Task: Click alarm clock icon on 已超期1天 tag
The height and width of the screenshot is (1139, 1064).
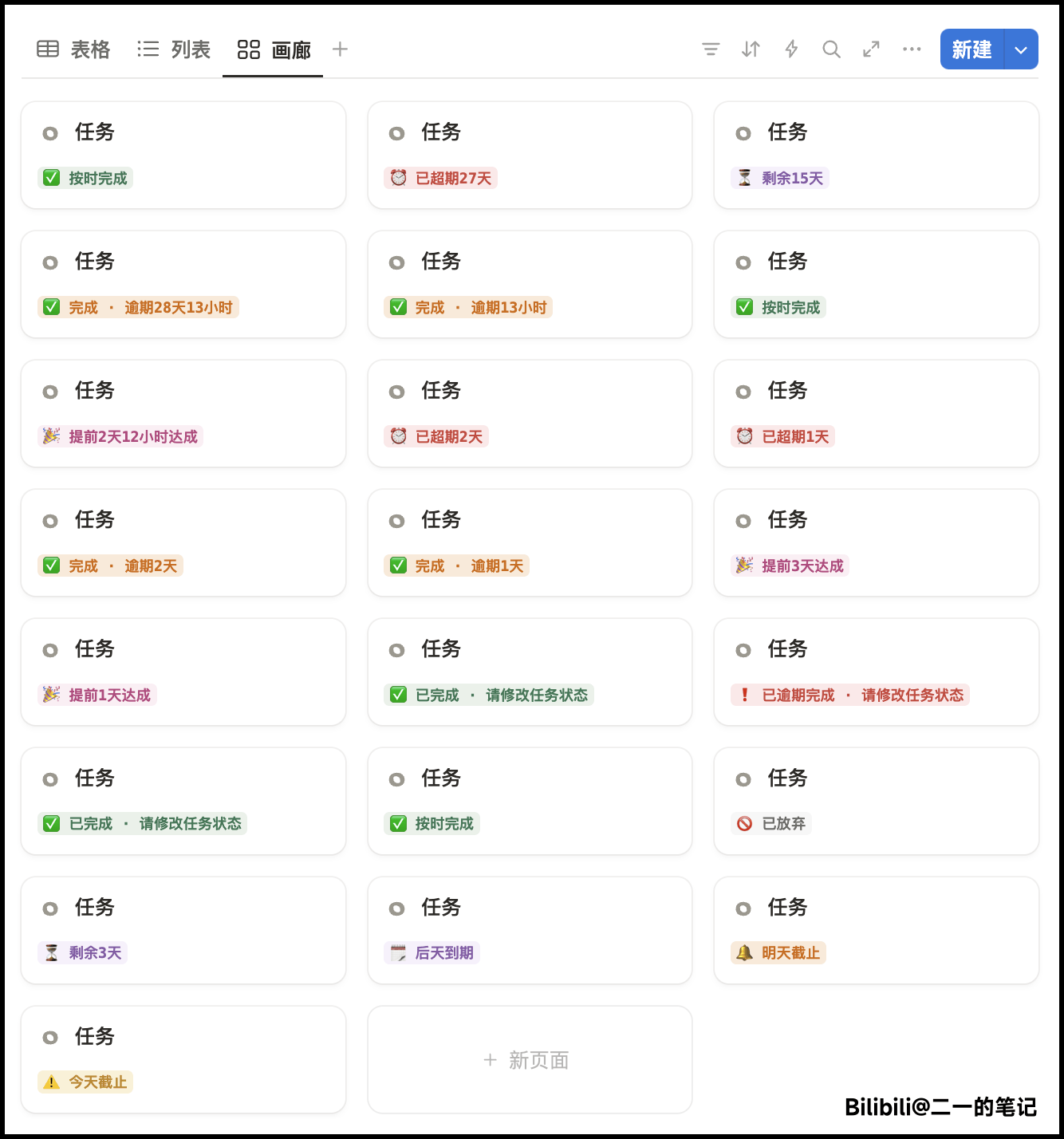Action: 744,436
